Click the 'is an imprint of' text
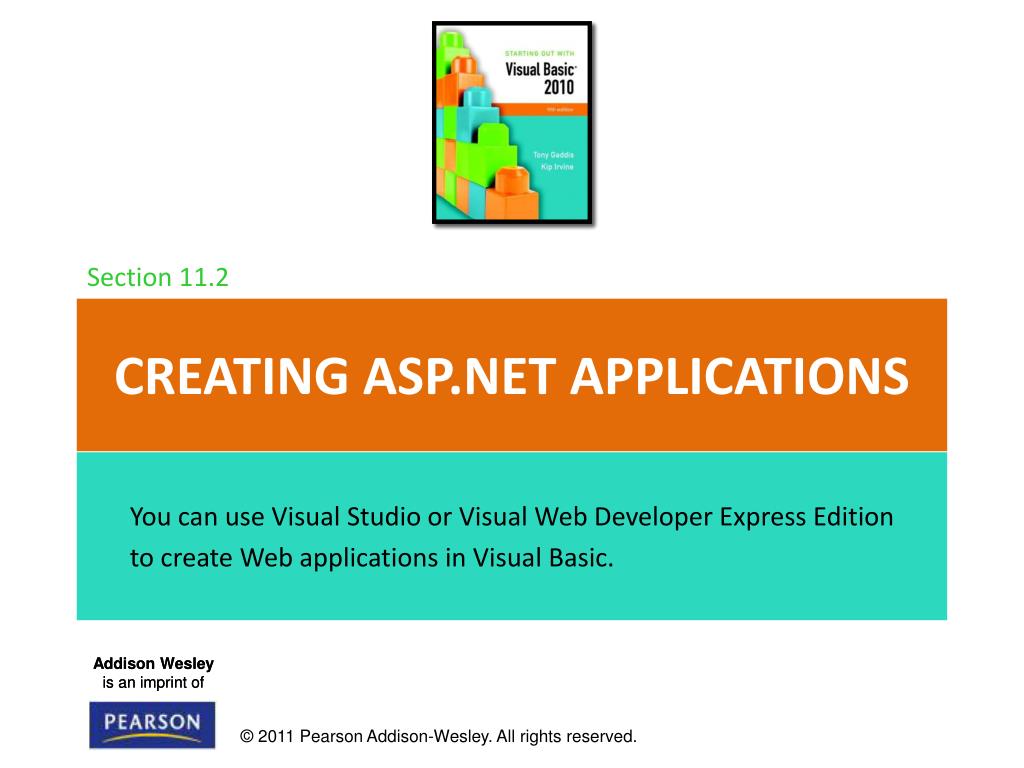1024x768 pixels. coord(153,683)
